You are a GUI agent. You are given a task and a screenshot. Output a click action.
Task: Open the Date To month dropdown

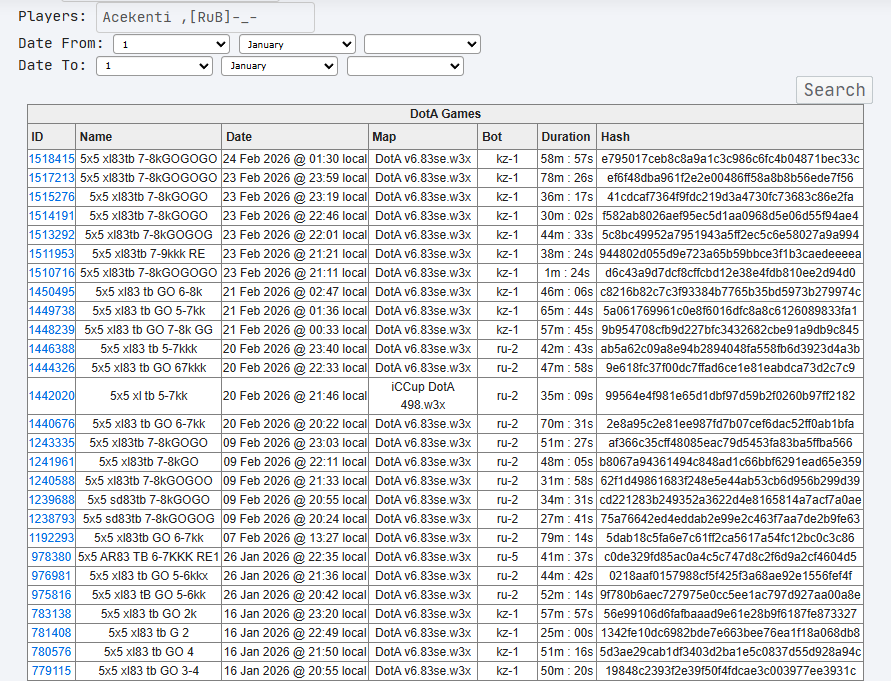pyautogui.click(x=280, y=66)
